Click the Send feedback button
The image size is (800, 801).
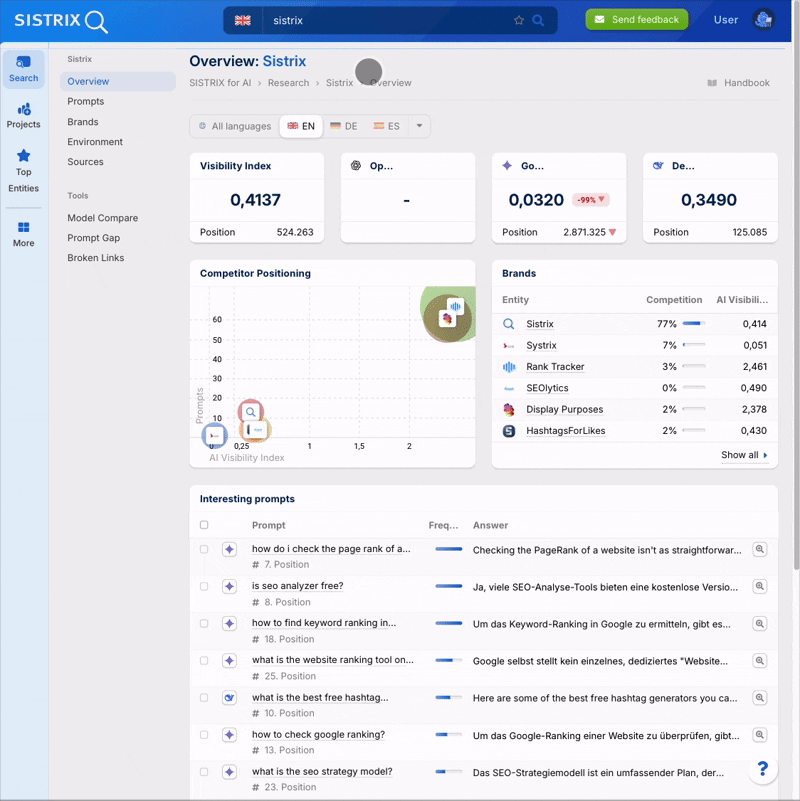[x=636, y=20]
